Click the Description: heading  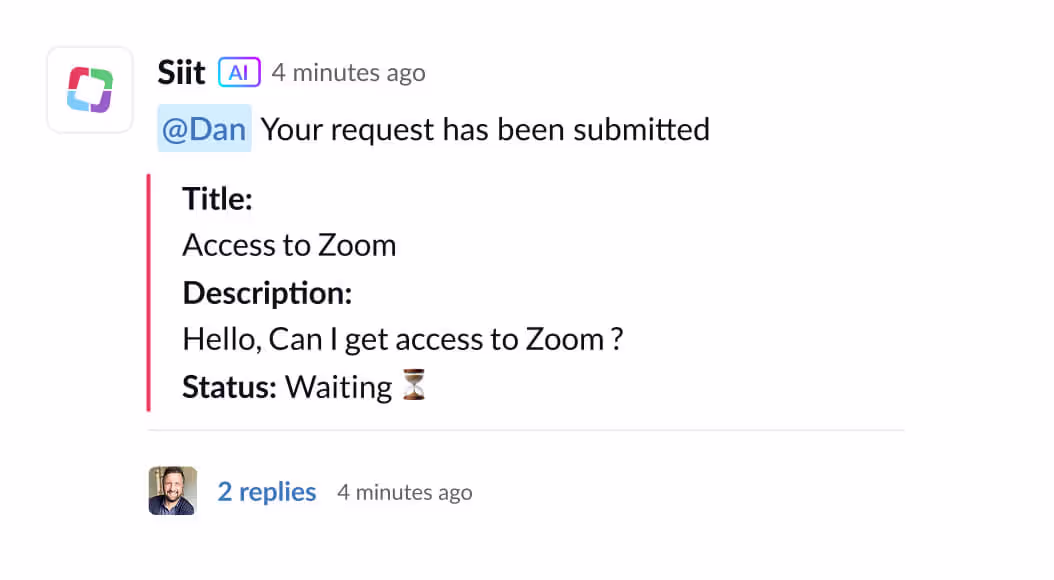[x=266, y=292]
